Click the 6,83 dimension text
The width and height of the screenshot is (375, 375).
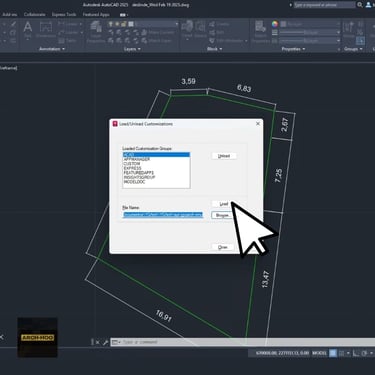tap(244, 88)
